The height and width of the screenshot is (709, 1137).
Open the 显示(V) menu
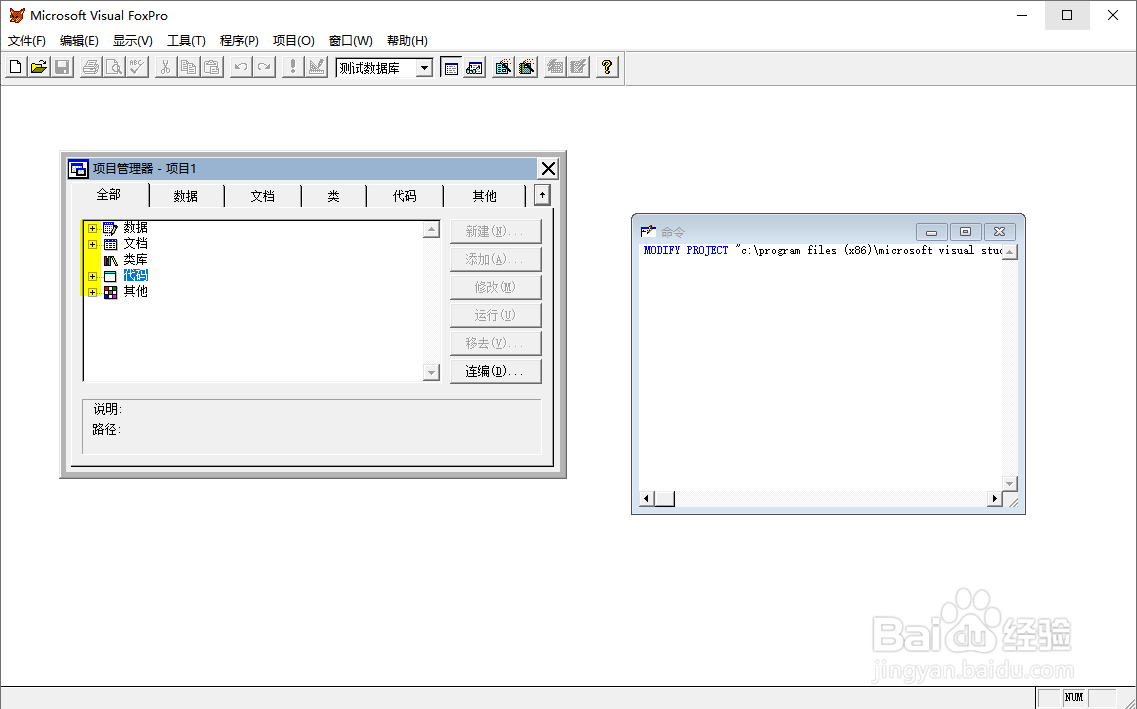point(133,41)
